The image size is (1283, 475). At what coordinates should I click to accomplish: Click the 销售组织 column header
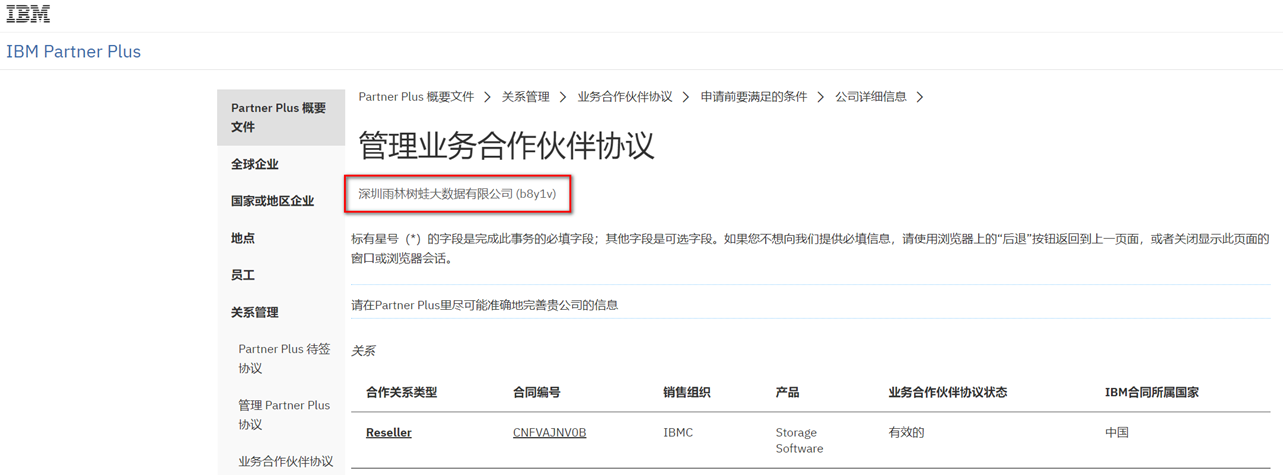(687, 392)
